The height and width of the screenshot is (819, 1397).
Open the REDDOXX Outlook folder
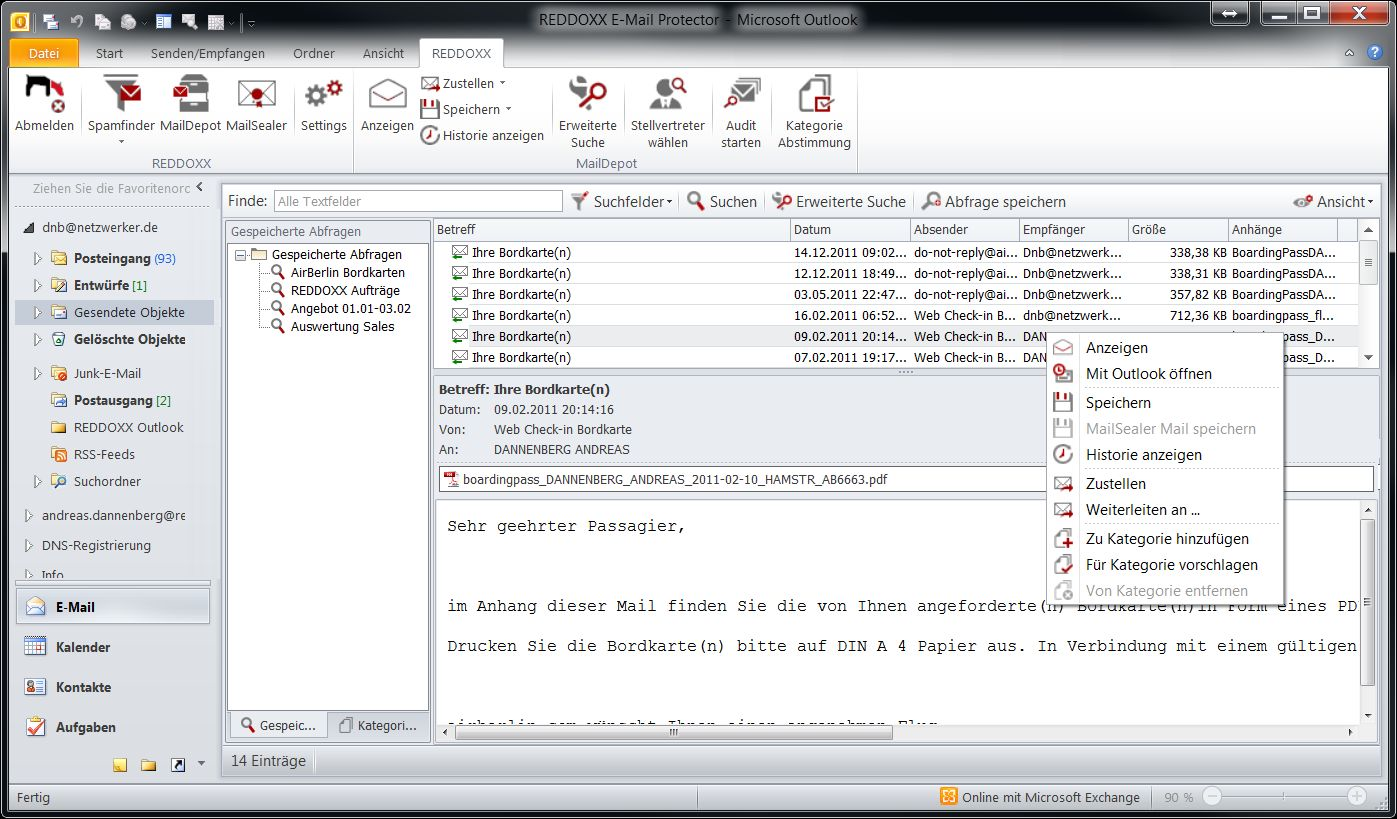(118, 427)
